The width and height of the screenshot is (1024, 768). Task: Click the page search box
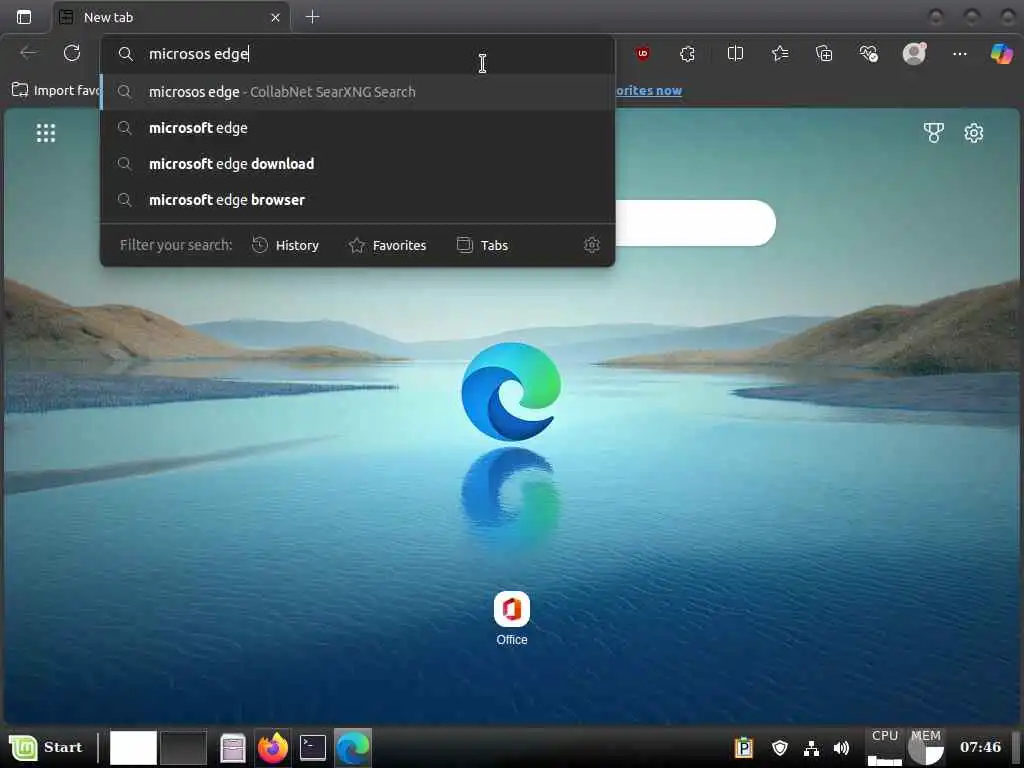[x=695, y=223]
